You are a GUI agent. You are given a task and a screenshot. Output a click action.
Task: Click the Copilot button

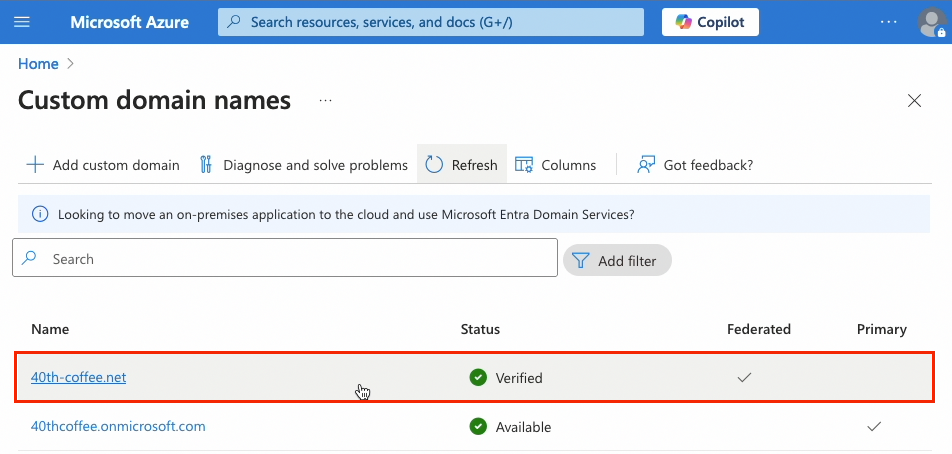pyautogui.click(x=710, y=22)
